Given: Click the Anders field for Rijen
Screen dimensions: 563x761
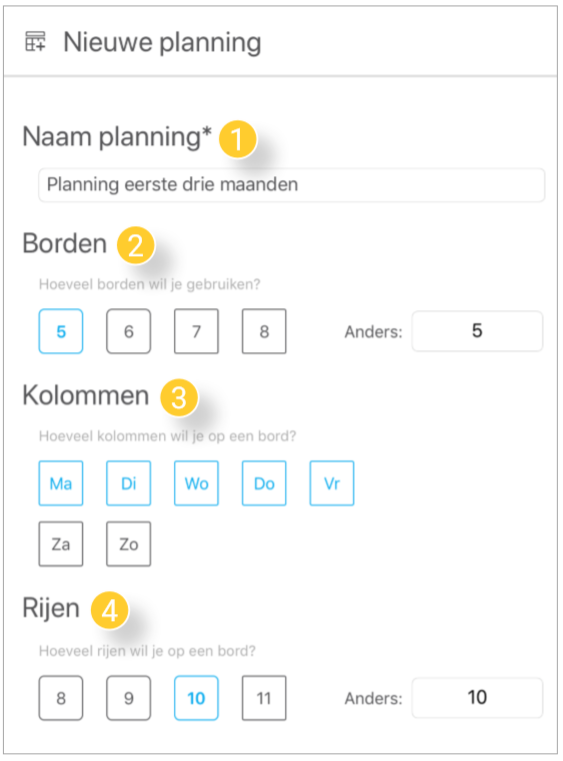Looking at the screenshot, I should 477,697.
